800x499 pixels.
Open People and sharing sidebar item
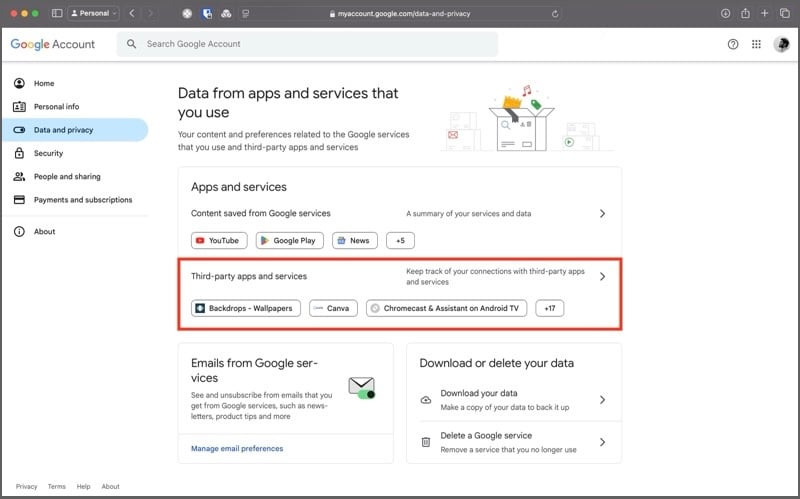(x=75, y=177)
